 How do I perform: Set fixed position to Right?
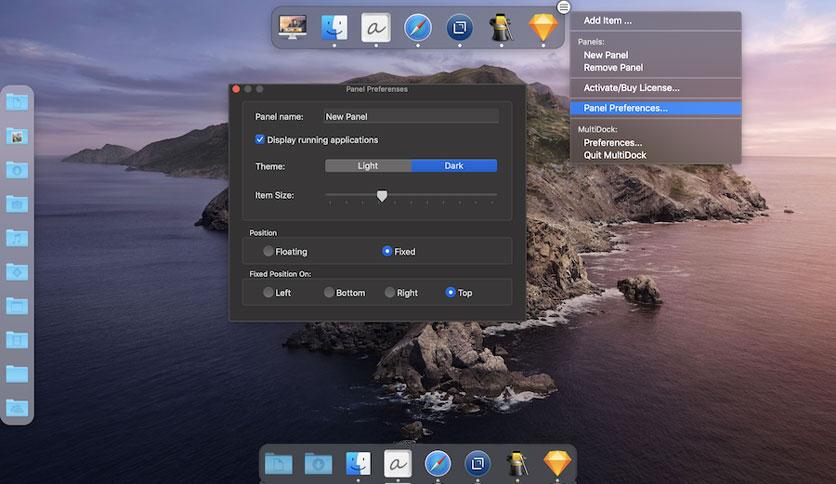click(x=390, y=292)
